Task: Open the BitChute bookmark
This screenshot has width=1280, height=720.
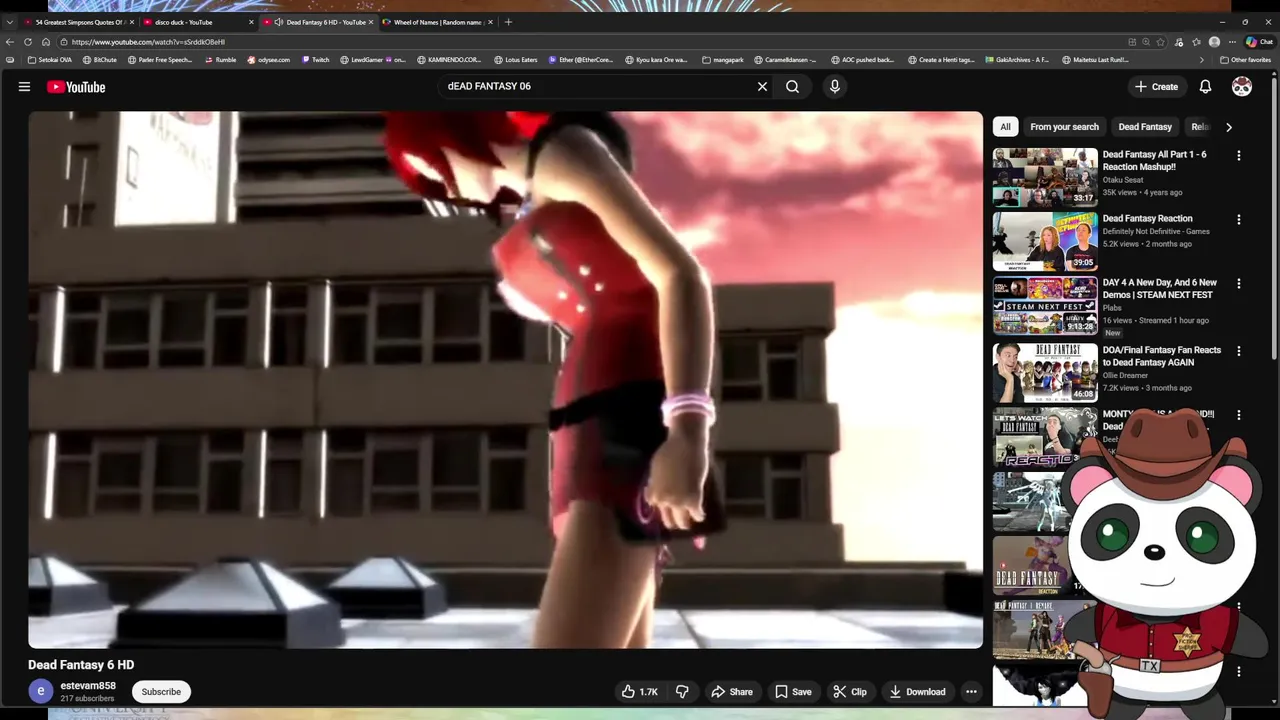Action: pyautogui.click(x=99, y=60)
